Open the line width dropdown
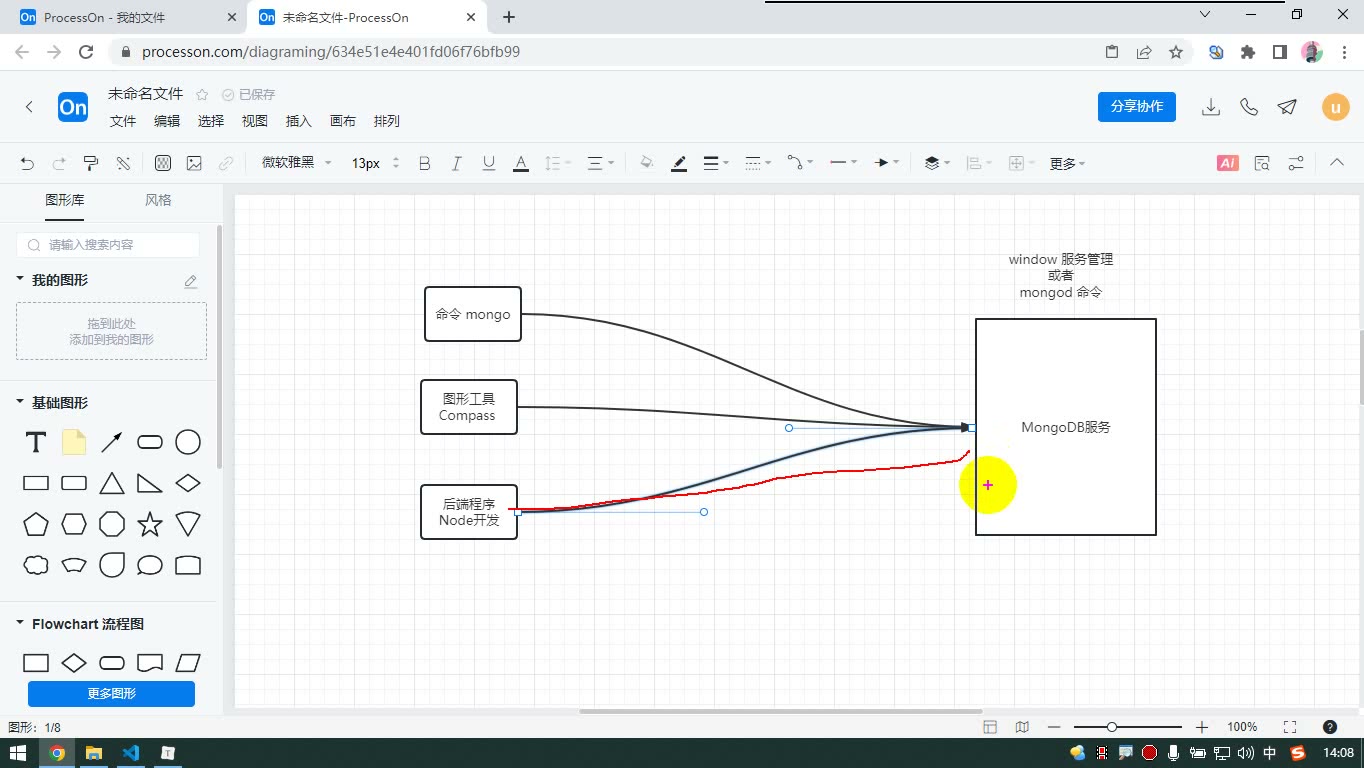 [716, 163]
